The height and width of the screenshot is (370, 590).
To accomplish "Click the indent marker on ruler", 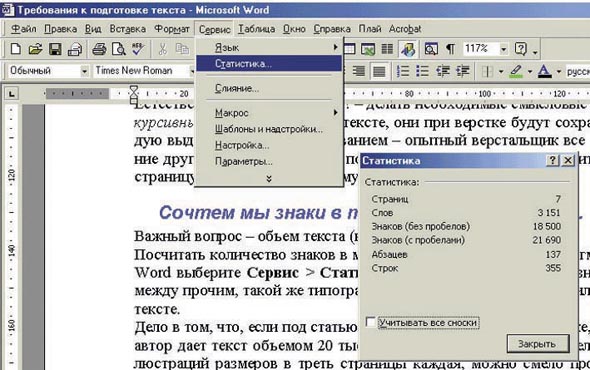I will (134, 94).
